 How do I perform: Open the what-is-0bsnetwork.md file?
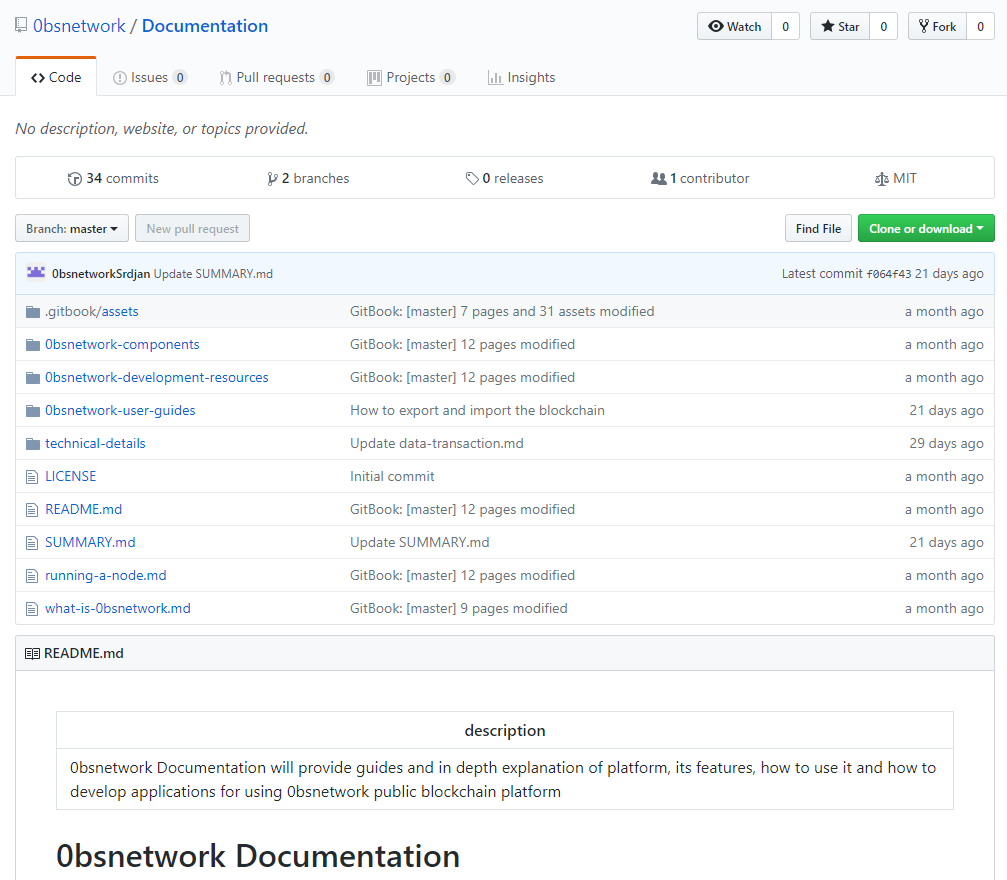[x=118, y=609]
